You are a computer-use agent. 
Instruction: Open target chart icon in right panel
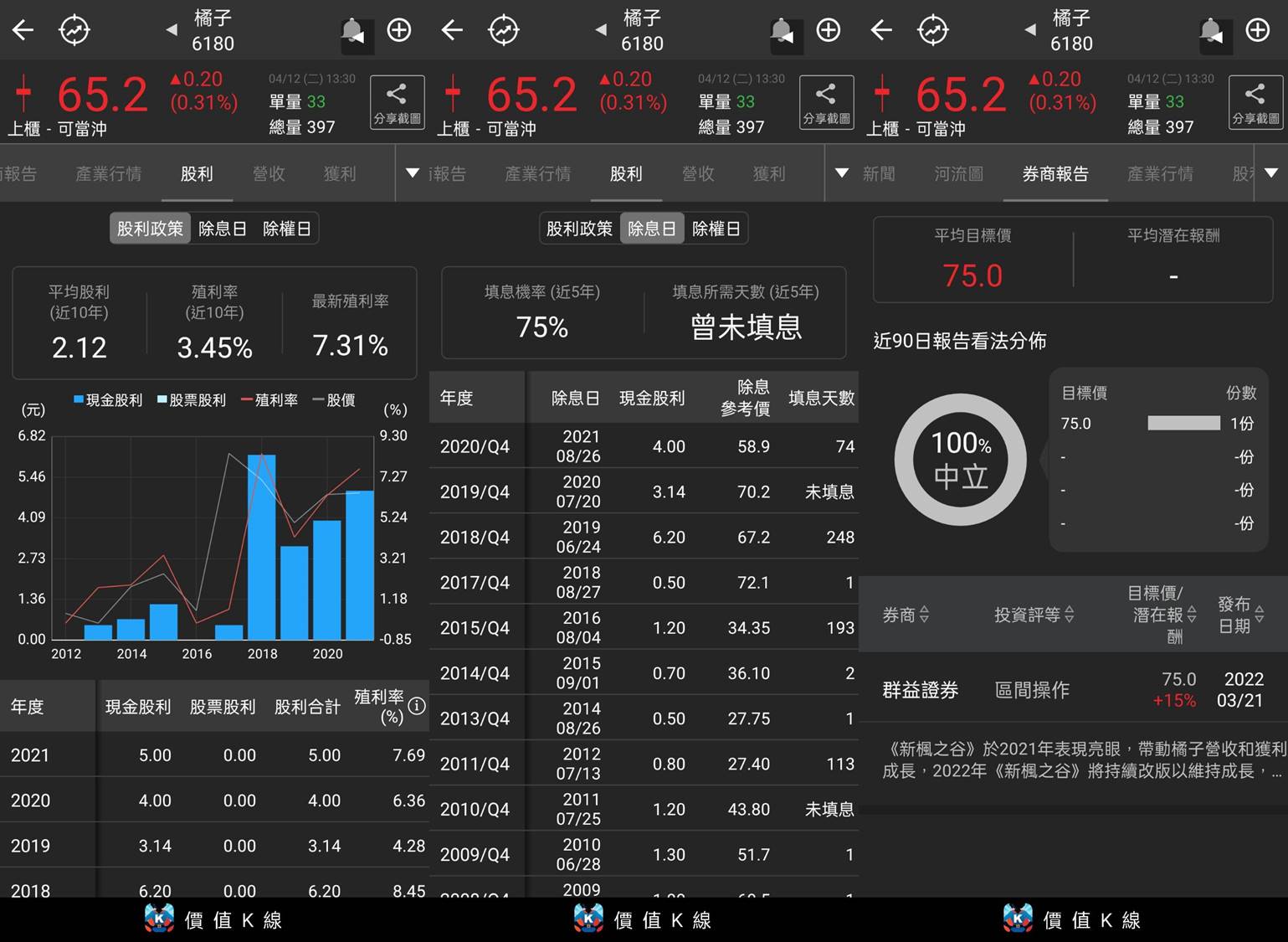(x=933, y=31)
